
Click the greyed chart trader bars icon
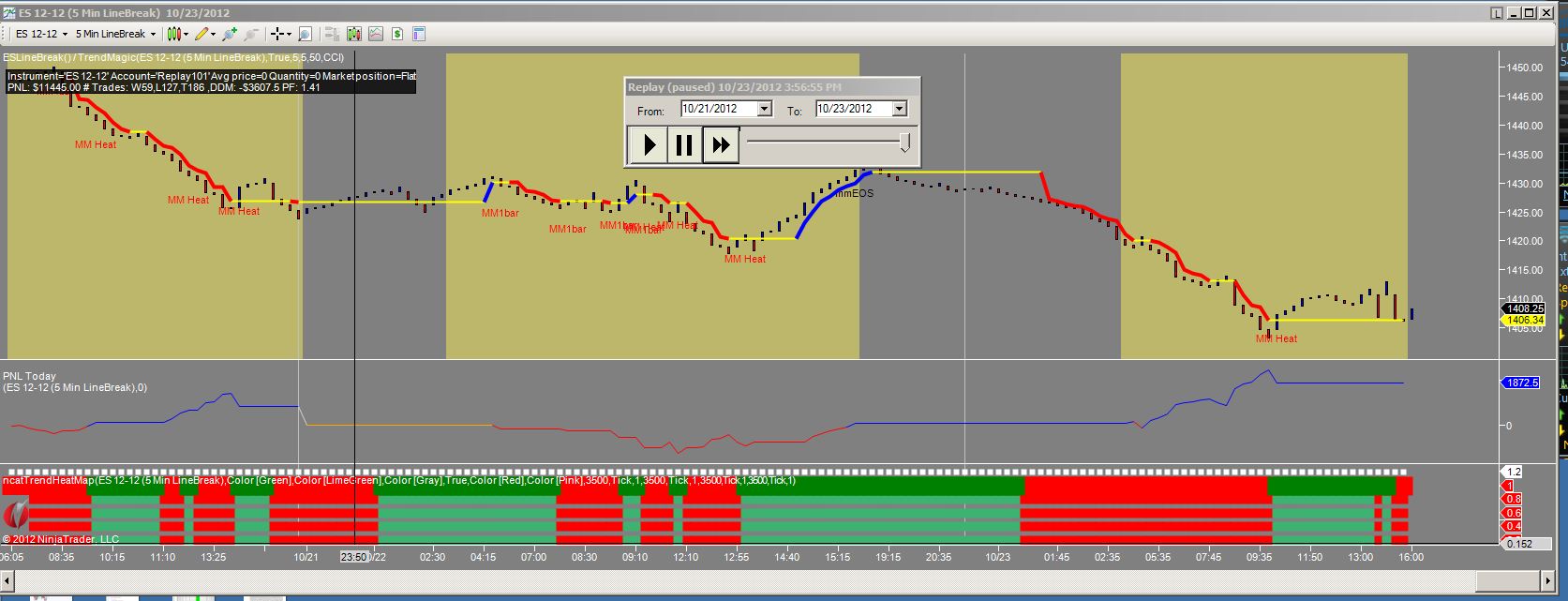pos(331,34)
